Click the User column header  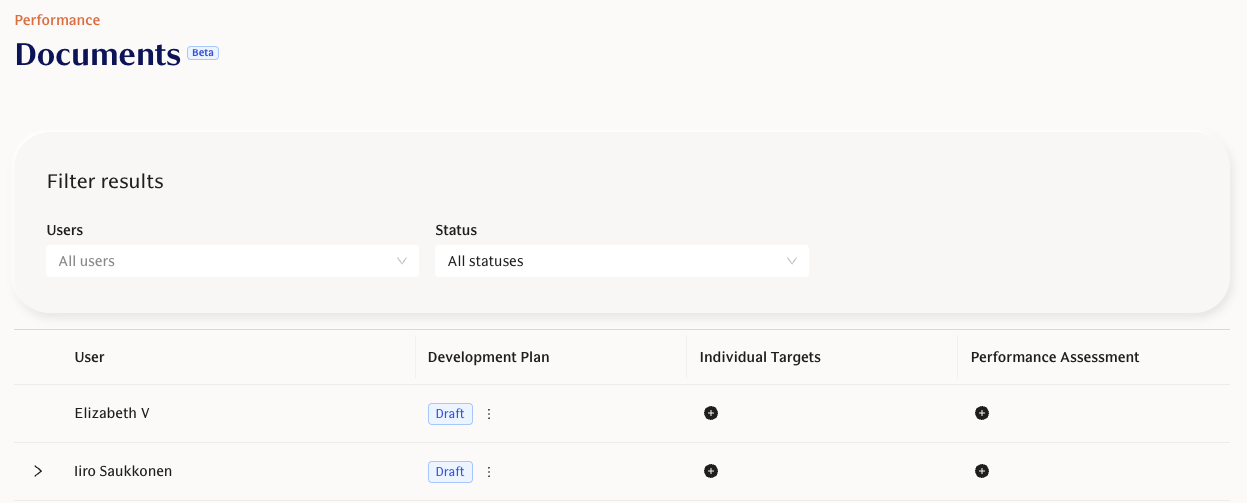click(90, 357)
